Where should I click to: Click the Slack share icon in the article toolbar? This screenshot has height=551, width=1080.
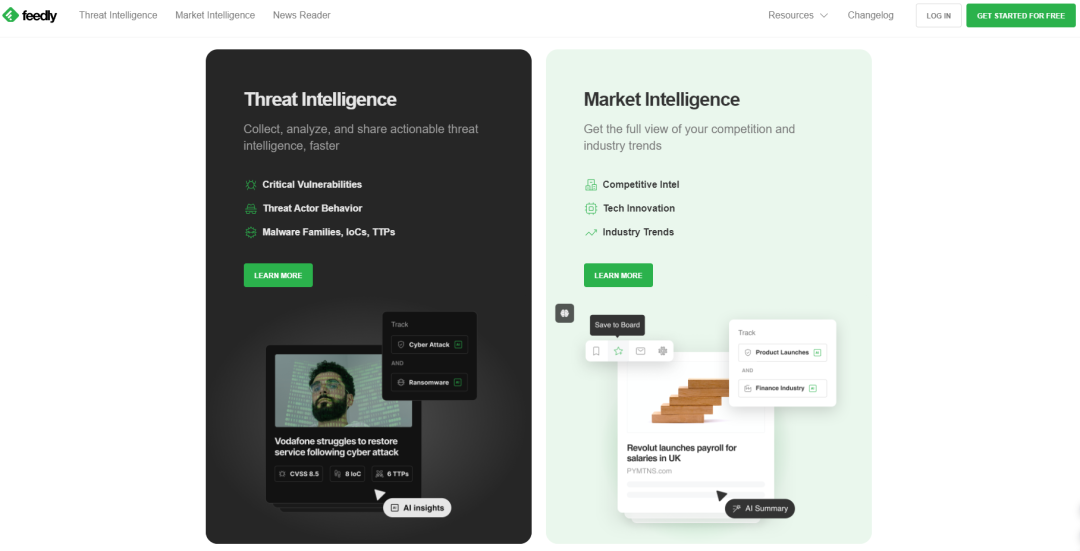point(663,351)
